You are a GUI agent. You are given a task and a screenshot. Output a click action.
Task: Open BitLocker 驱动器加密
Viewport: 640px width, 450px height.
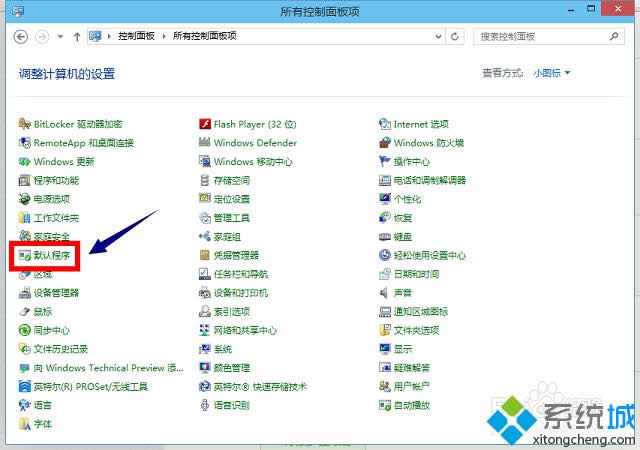(x=77, y=124)
